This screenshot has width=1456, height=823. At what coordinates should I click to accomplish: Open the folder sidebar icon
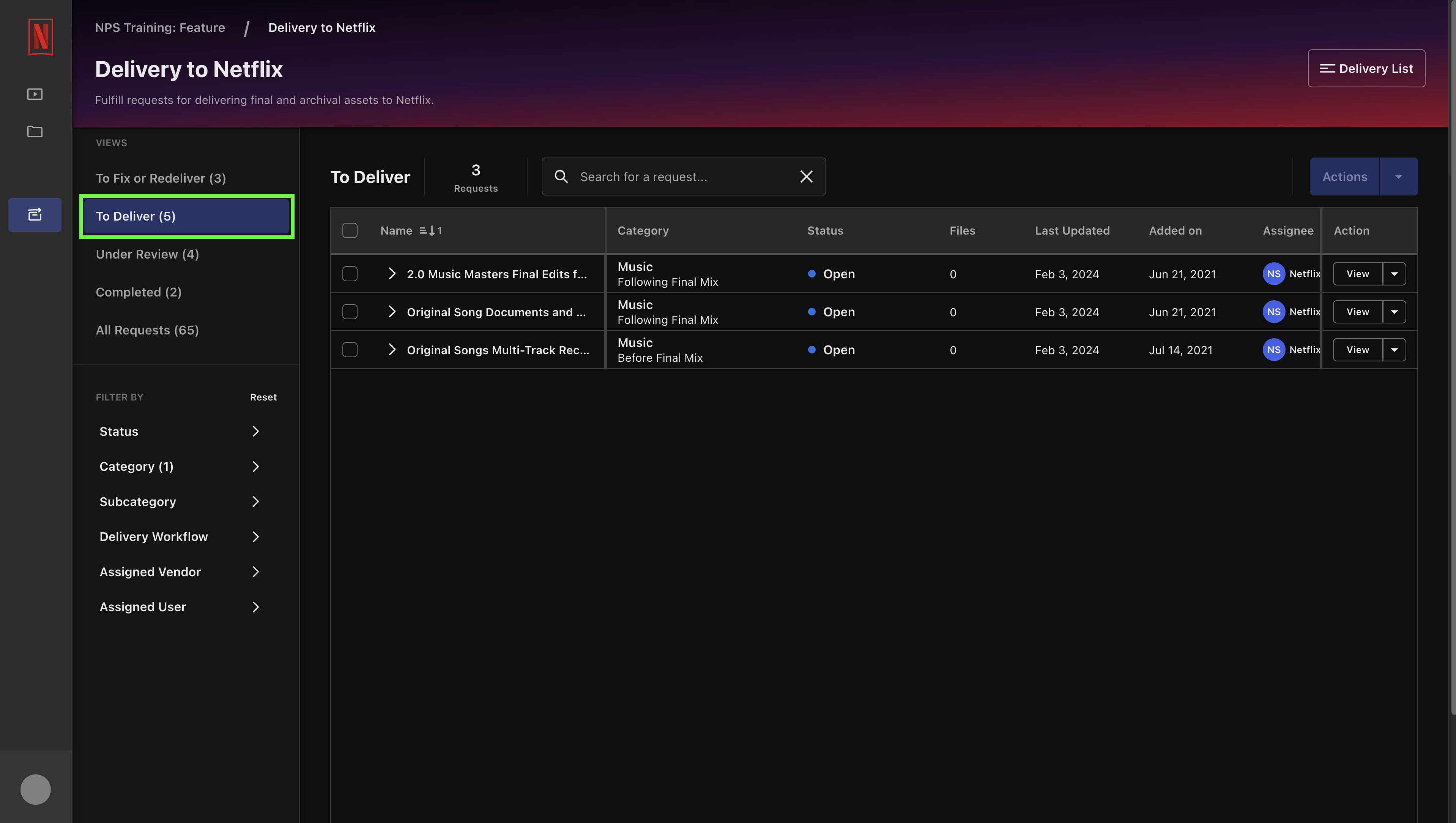tap(35, 131)
